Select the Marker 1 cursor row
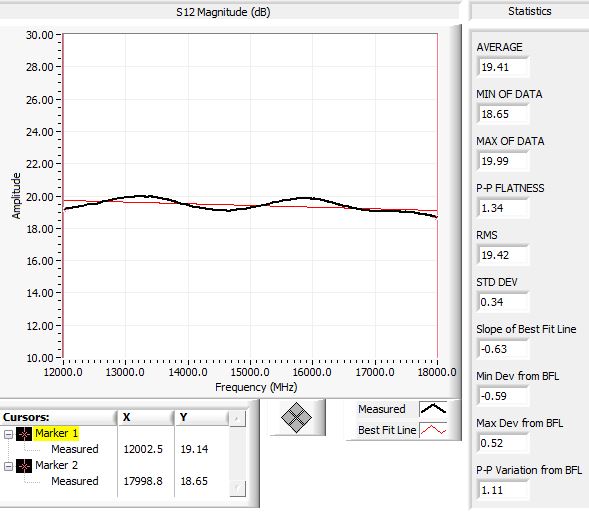The height and width of the screenshot is (512, 589). [56, 433]
